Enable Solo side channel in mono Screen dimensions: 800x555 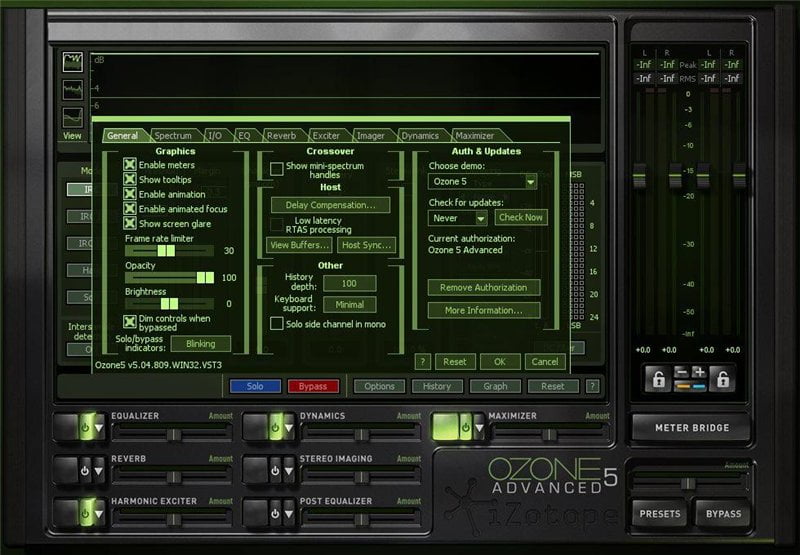(277, 323)
